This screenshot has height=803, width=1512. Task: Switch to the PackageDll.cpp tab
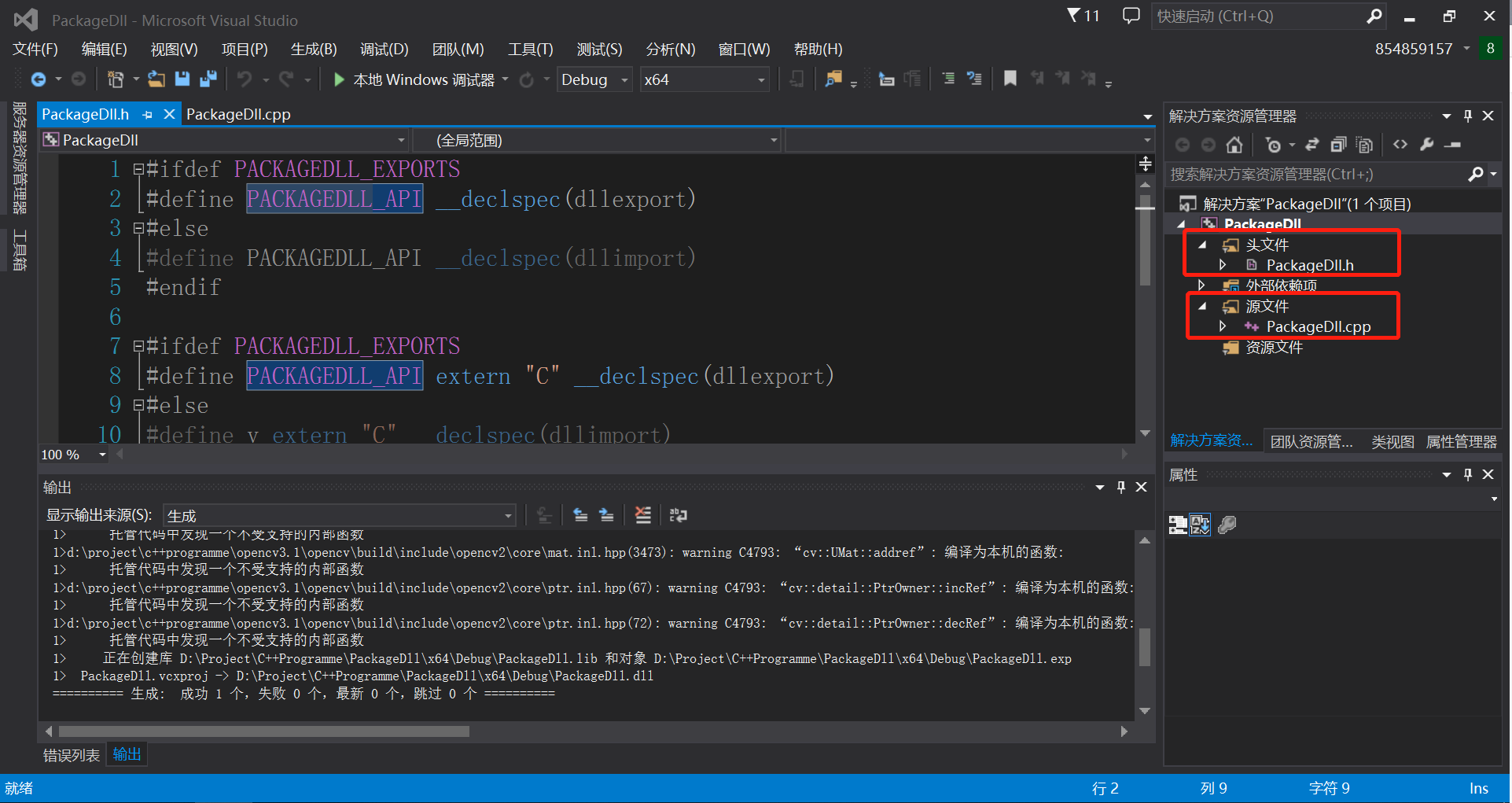[x=238, y=114]
